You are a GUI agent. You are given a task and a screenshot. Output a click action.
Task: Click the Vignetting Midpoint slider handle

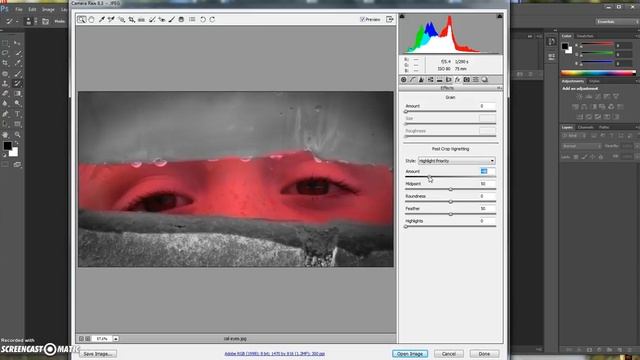click(x=451, y=189)
